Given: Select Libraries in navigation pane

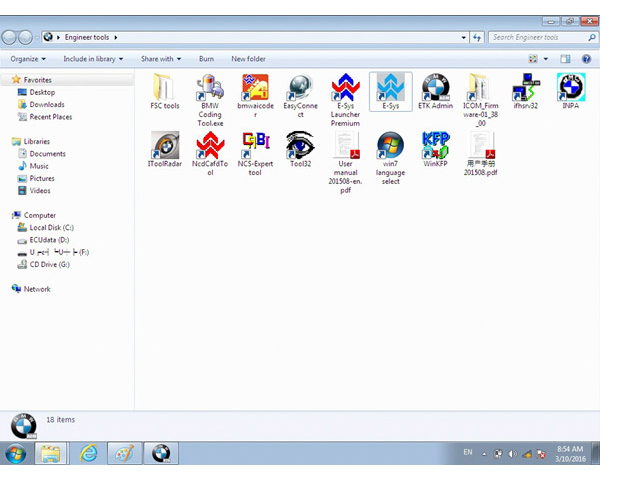Looking at the screenshot, I should coord(36,141).
